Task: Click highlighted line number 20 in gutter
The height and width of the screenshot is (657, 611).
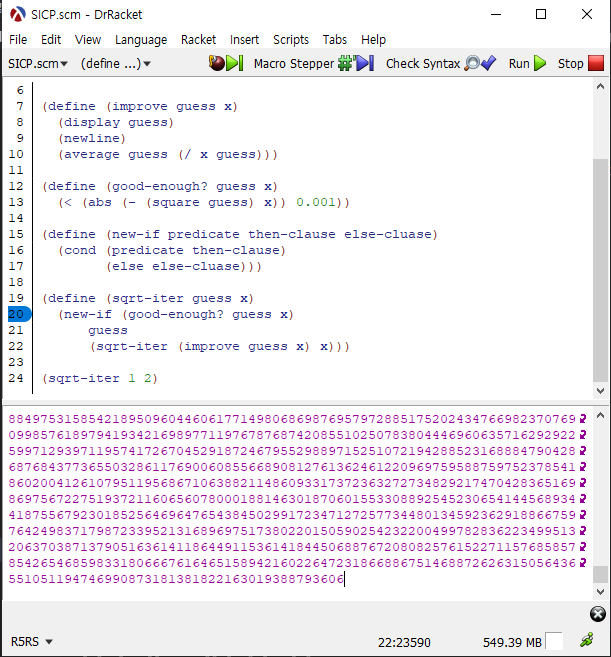Action: [x=17, y=314]
